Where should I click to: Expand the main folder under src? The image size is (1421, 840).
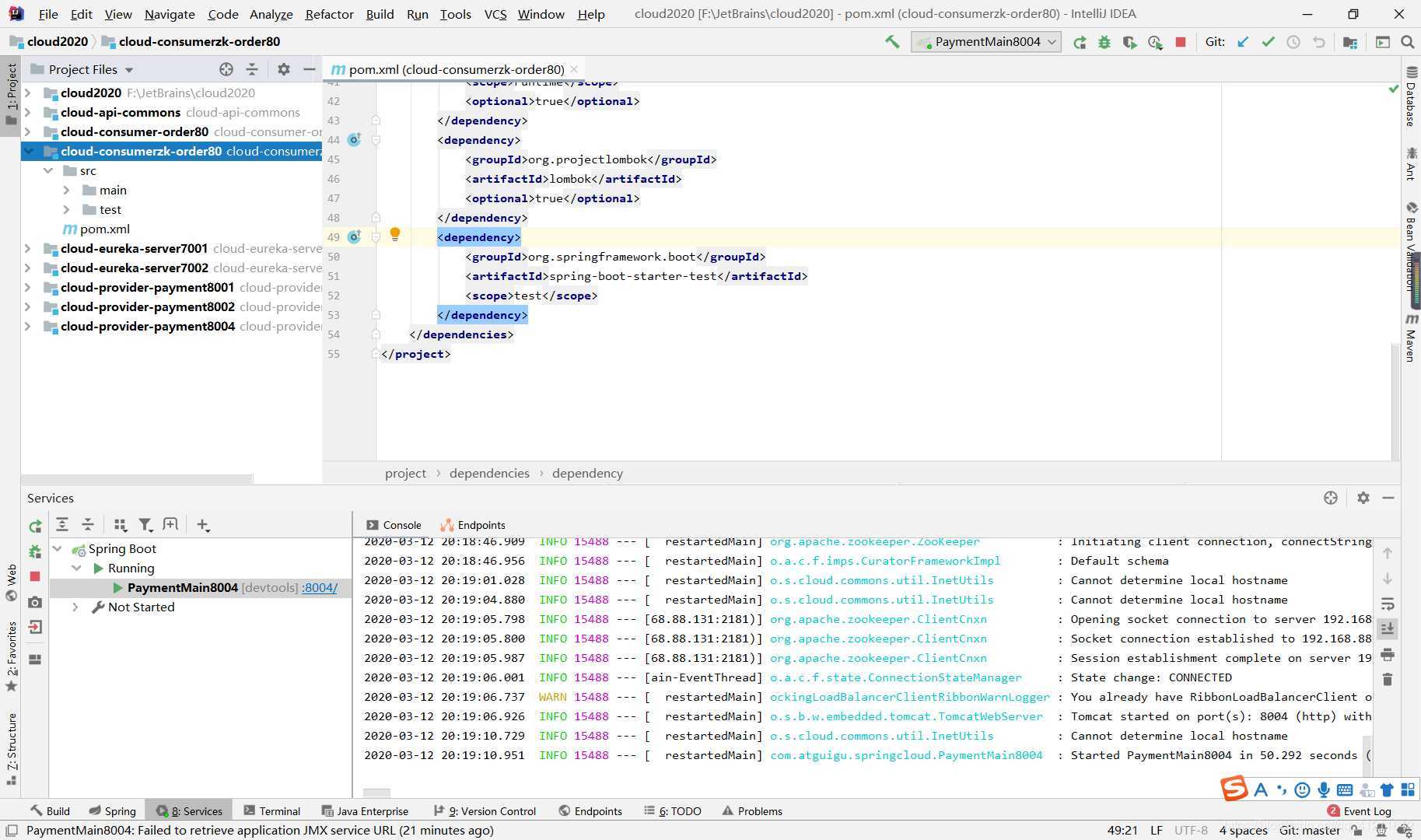[66, 190]
